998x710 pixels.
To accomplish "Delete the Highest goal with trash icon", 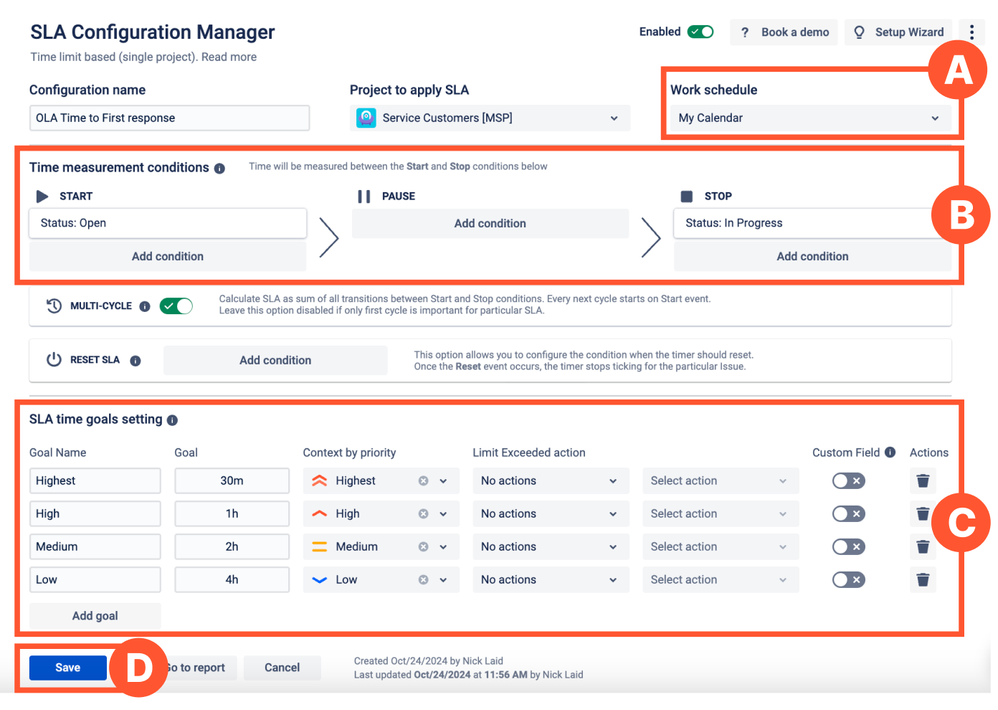I will click(923, 481).
